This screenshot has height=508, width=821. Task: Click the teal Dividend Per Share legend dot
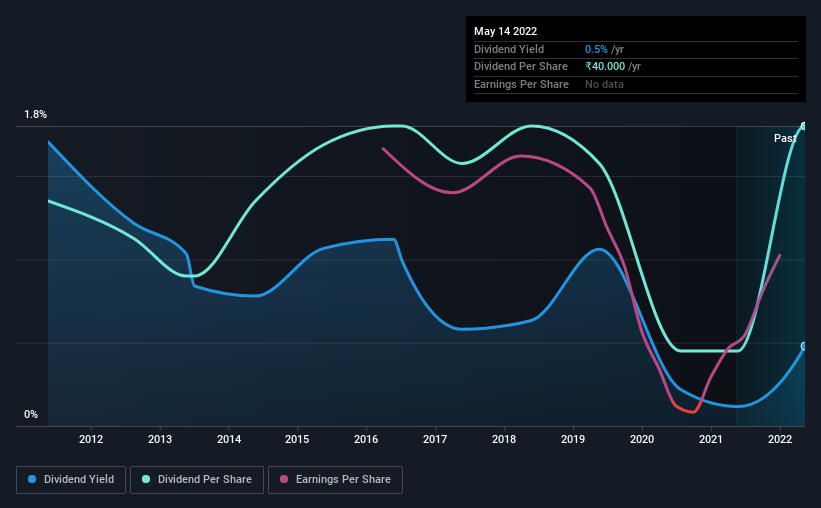click(x=146, y=479)
